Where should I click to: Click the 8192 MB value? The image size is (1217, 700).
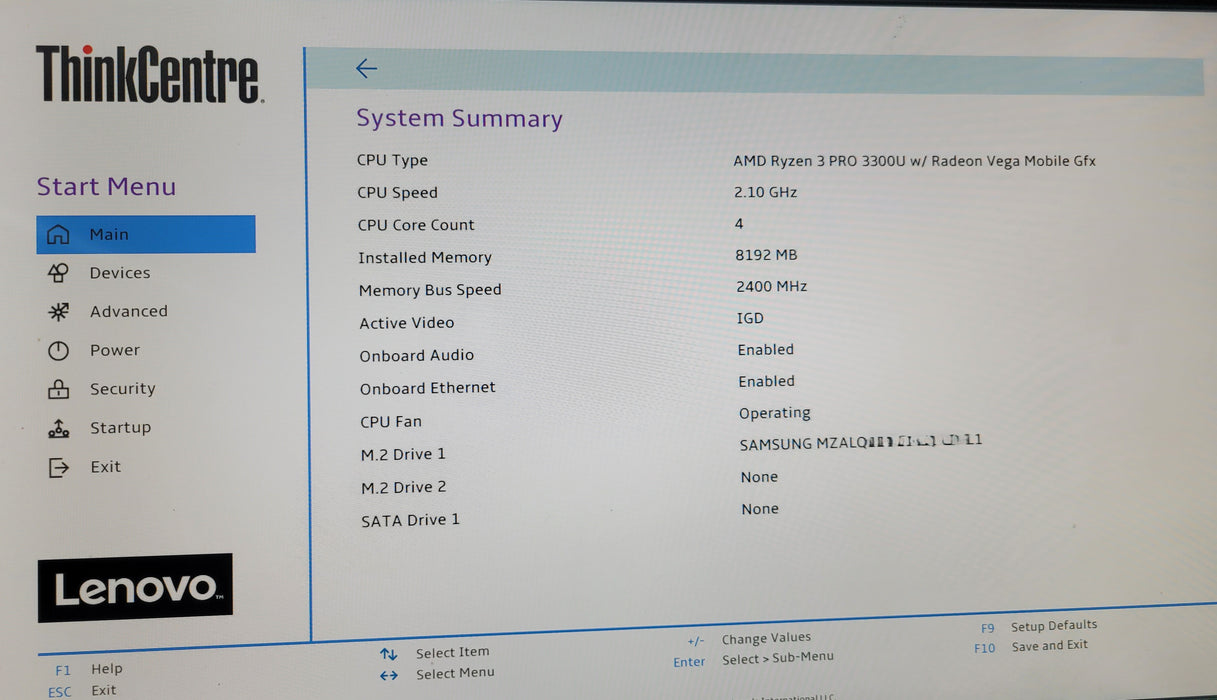(x=766, y=255)
